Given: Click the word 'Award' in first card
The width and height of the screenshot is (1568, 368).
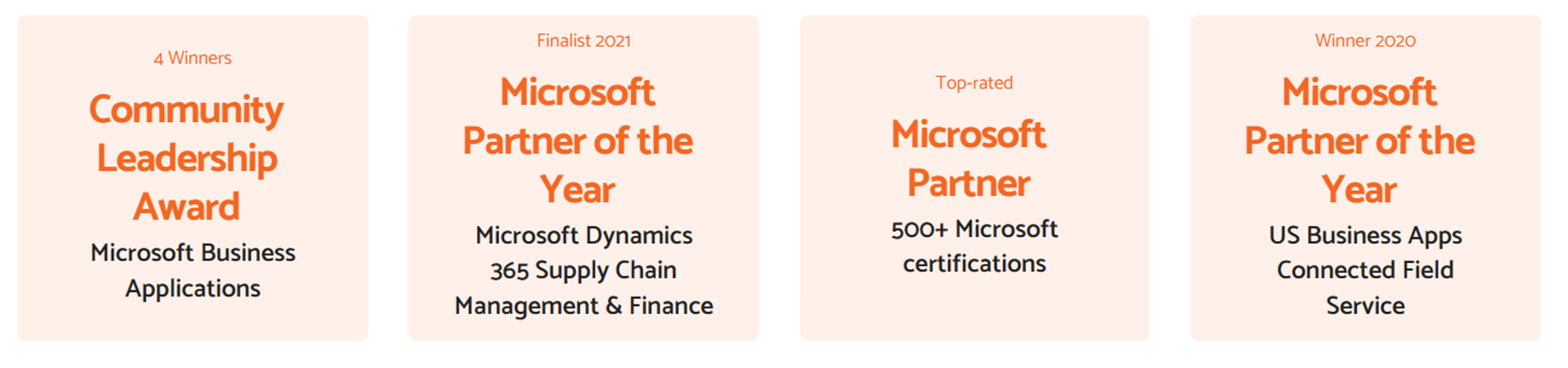Looking at the screenshot, I should tap(187, 207).
